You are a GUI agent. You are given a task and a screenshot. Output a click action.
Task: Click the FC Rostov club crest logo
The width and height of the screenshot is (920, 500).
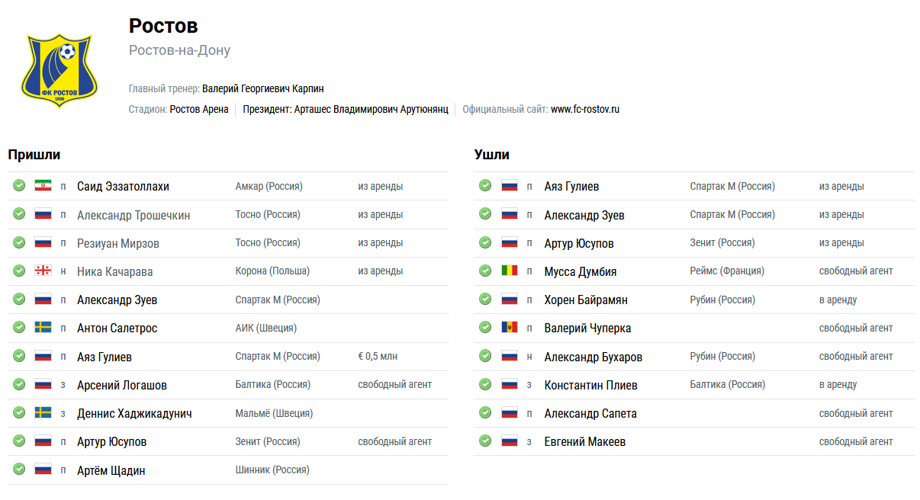(x=59, y=70)
